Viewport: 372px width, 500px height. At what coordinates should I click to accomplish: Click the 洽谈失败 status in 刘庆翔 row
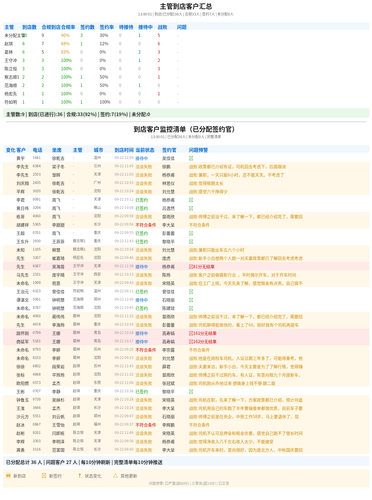click(x=144, y=183)
